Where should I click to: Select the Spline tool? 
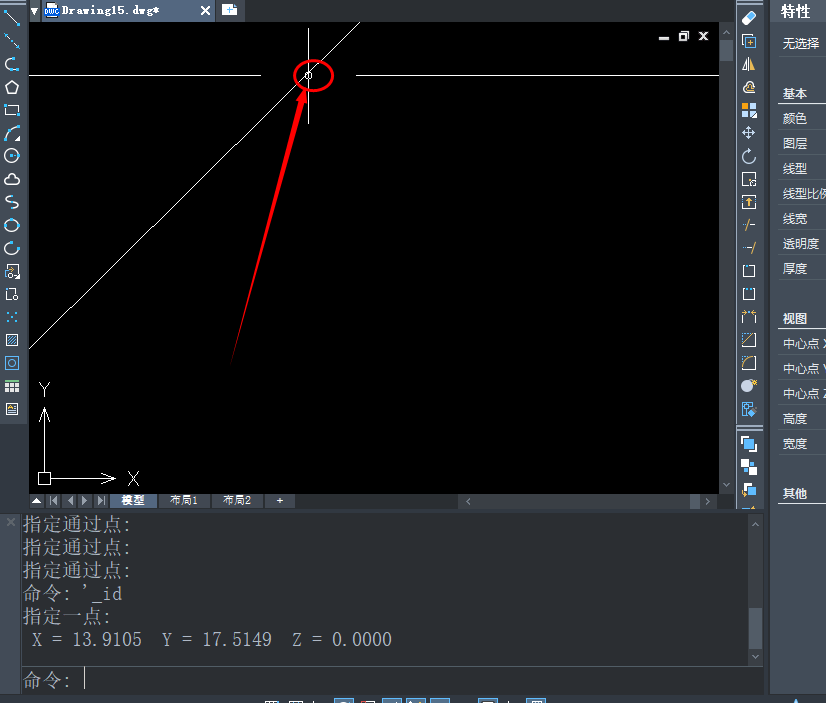pos(12,202)
